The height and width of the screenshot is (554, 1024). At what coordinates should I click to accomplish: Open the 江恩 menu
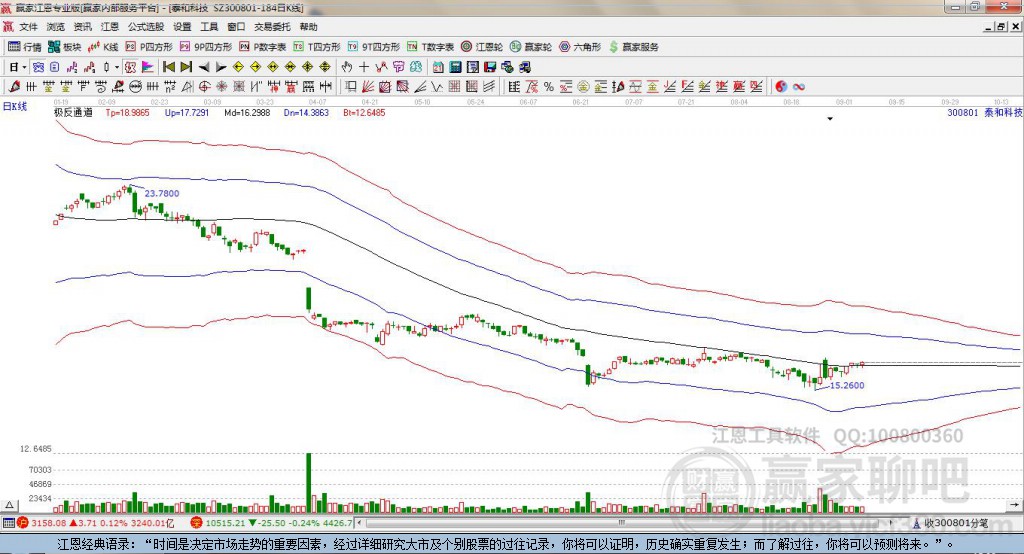pyautogui.click(x=110, y=27)
